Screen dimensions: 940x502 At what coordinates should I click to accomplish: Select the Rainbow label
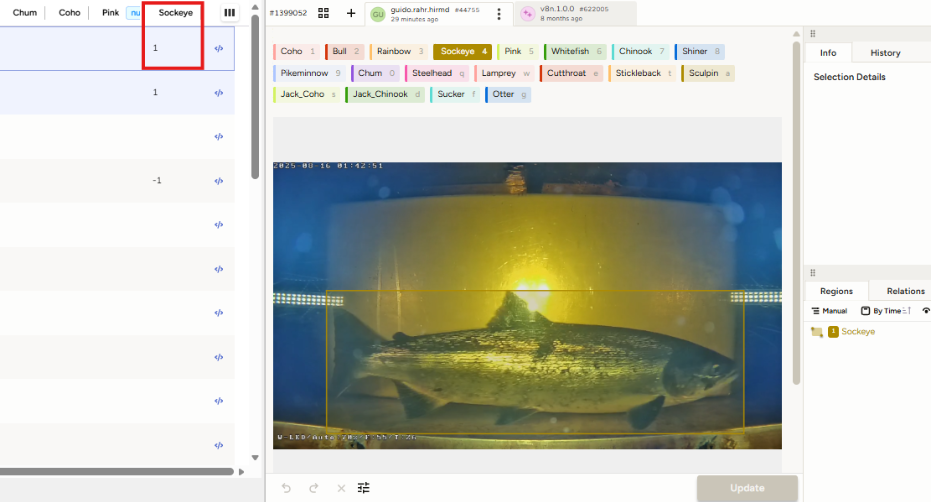399,52
